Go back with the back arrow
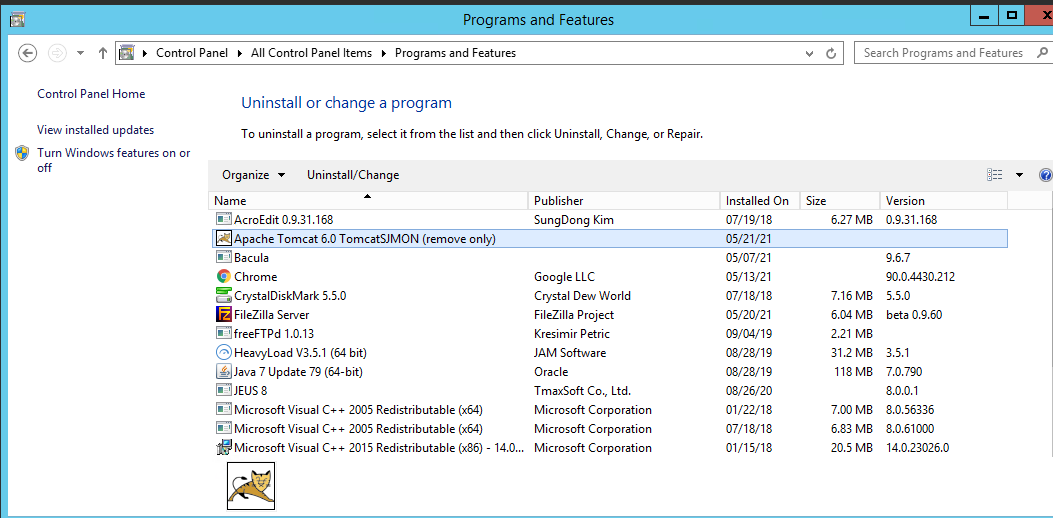The height and width of the screenshot is (518, 1053). pyautogui.click(x=28, y=53)
